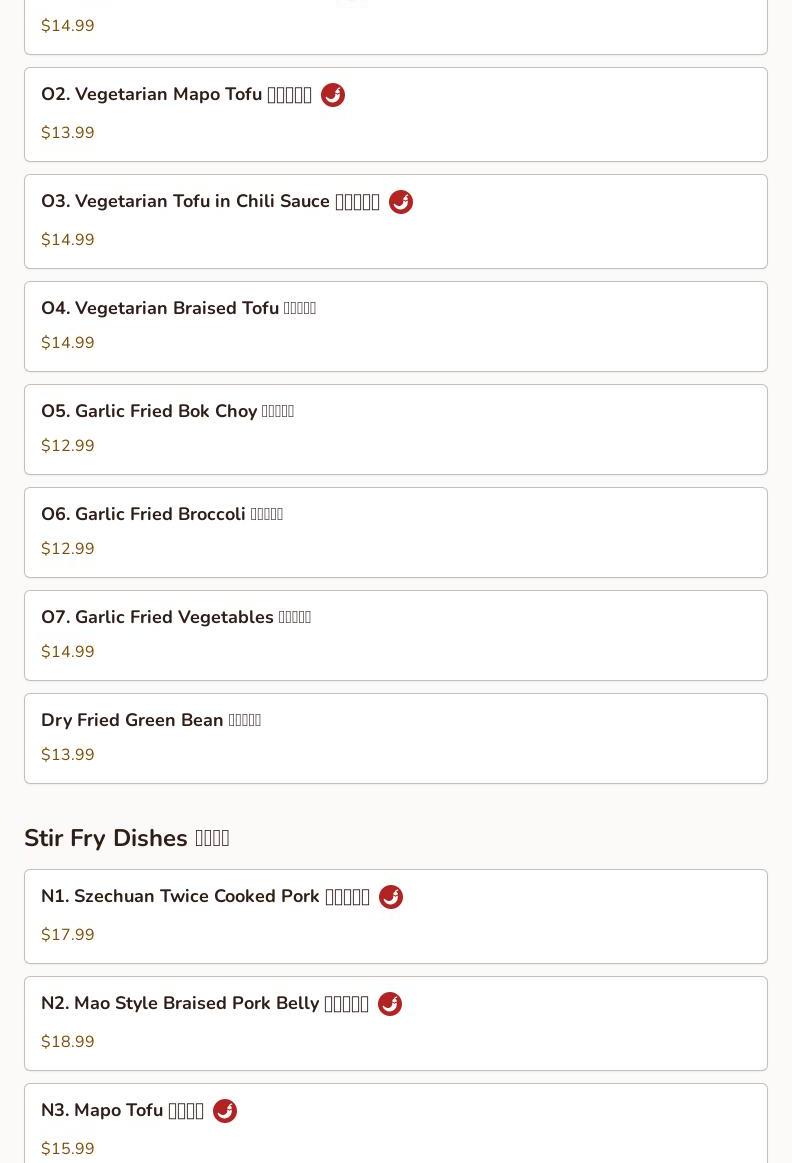Click spicy icon on Vegetarian Mapo Tofu
792x1163 pixels.
point(333,95)
